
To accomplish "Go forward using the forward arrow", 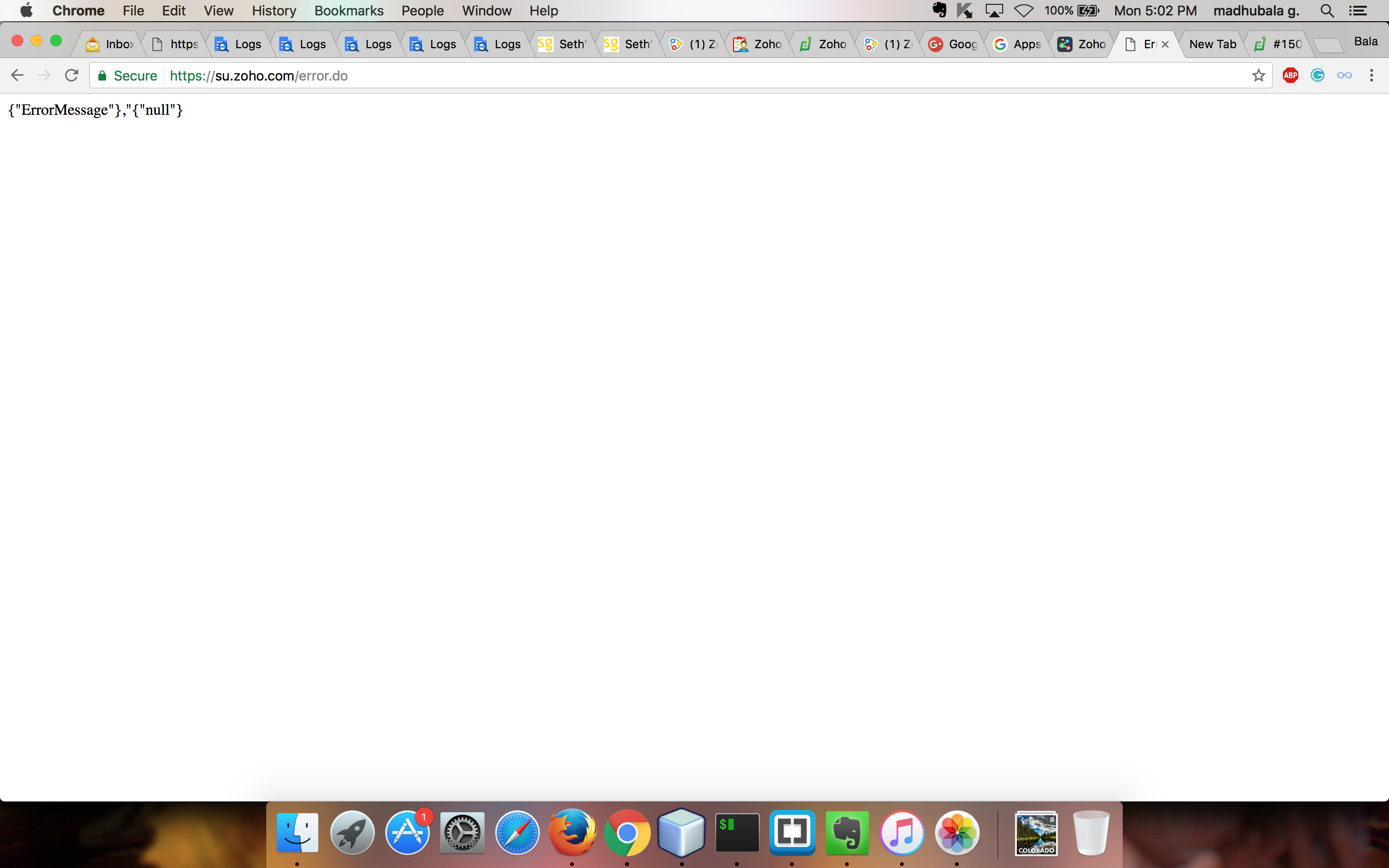I will click(x=44, y=75).
